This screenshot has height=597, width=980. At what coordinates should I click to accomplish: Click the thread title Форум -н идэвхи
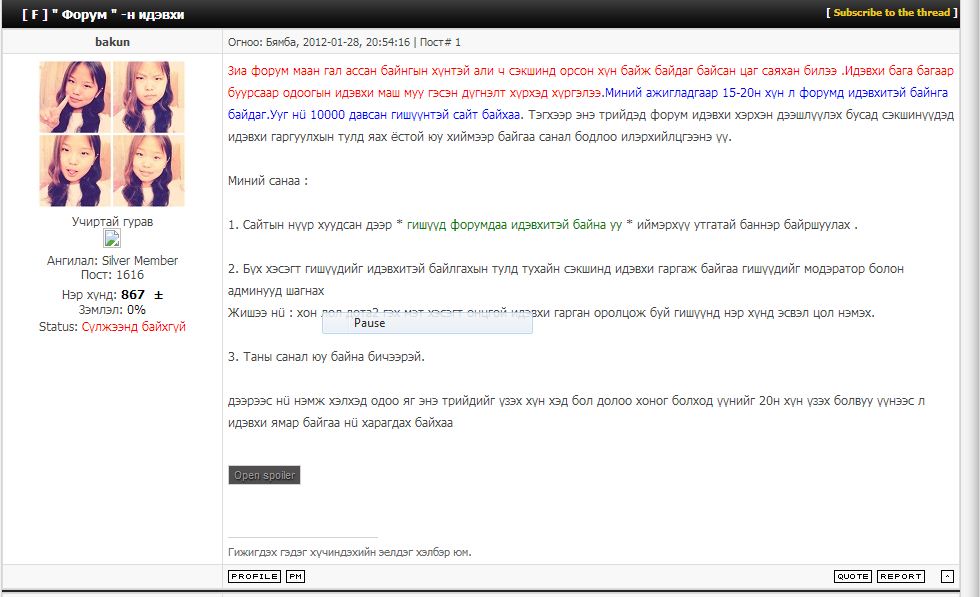(x=103, y=14)
